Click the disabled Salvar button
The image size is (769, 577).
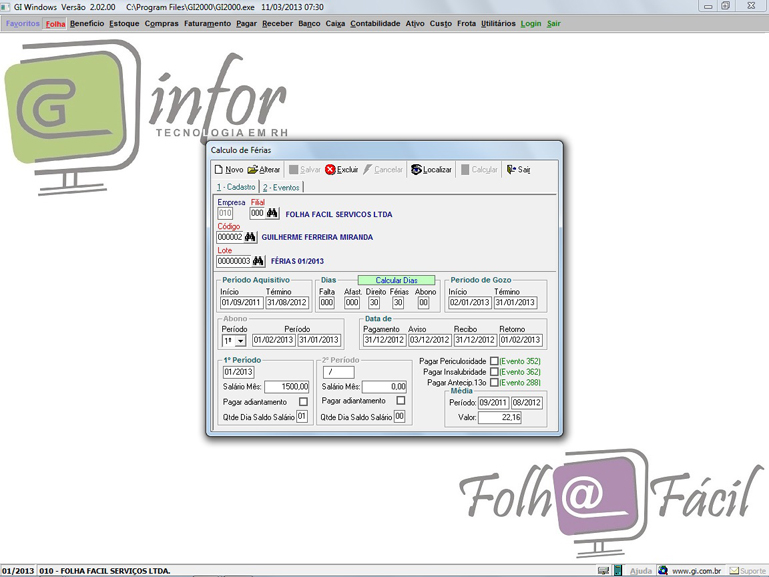coord(305,170)
